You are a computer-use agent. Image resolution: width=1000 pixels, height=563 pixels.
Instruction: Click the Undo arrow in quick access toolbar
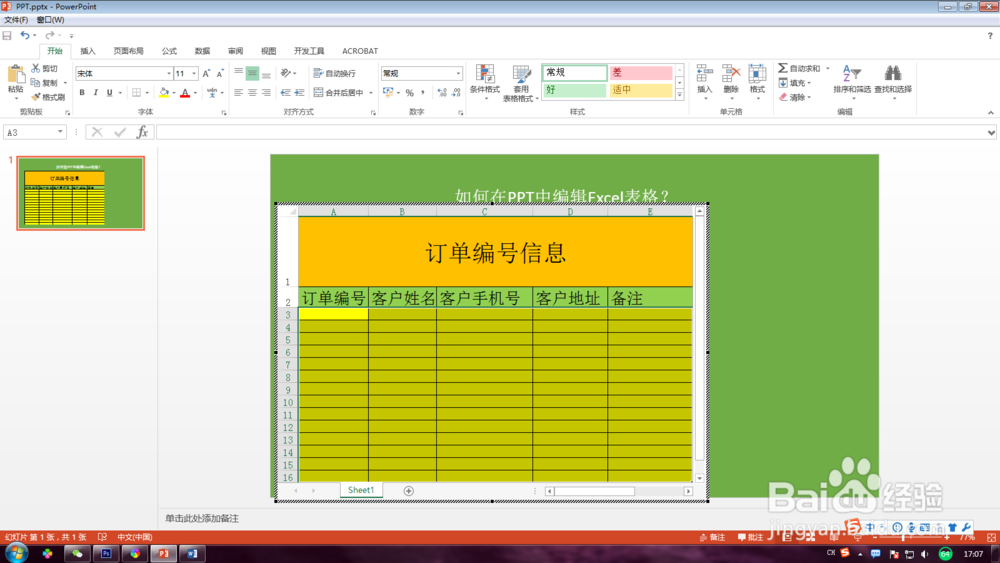pyautogui.click(x=25, y=36)
